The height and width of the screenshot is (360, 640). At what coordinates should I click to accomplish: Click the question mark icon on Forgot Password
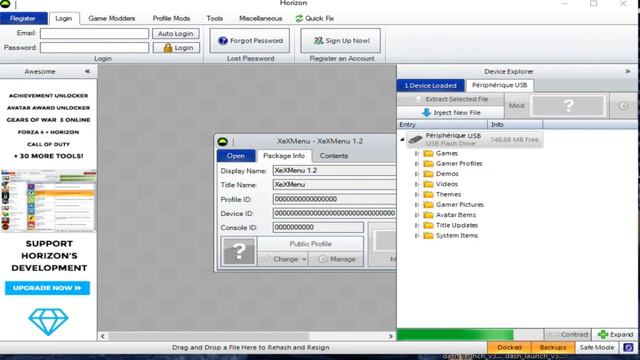[x=222, y=41]
